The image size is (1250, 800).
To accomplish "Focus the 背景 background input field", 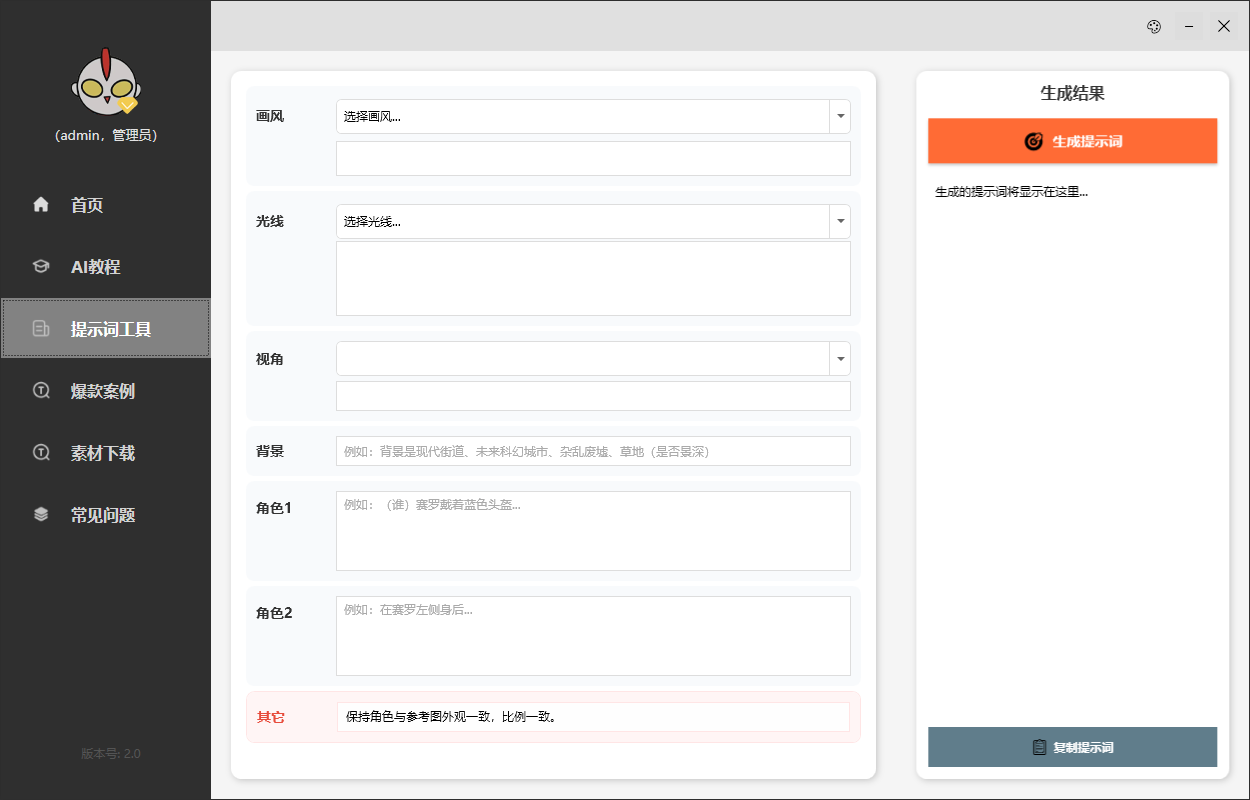I will 592,451.
